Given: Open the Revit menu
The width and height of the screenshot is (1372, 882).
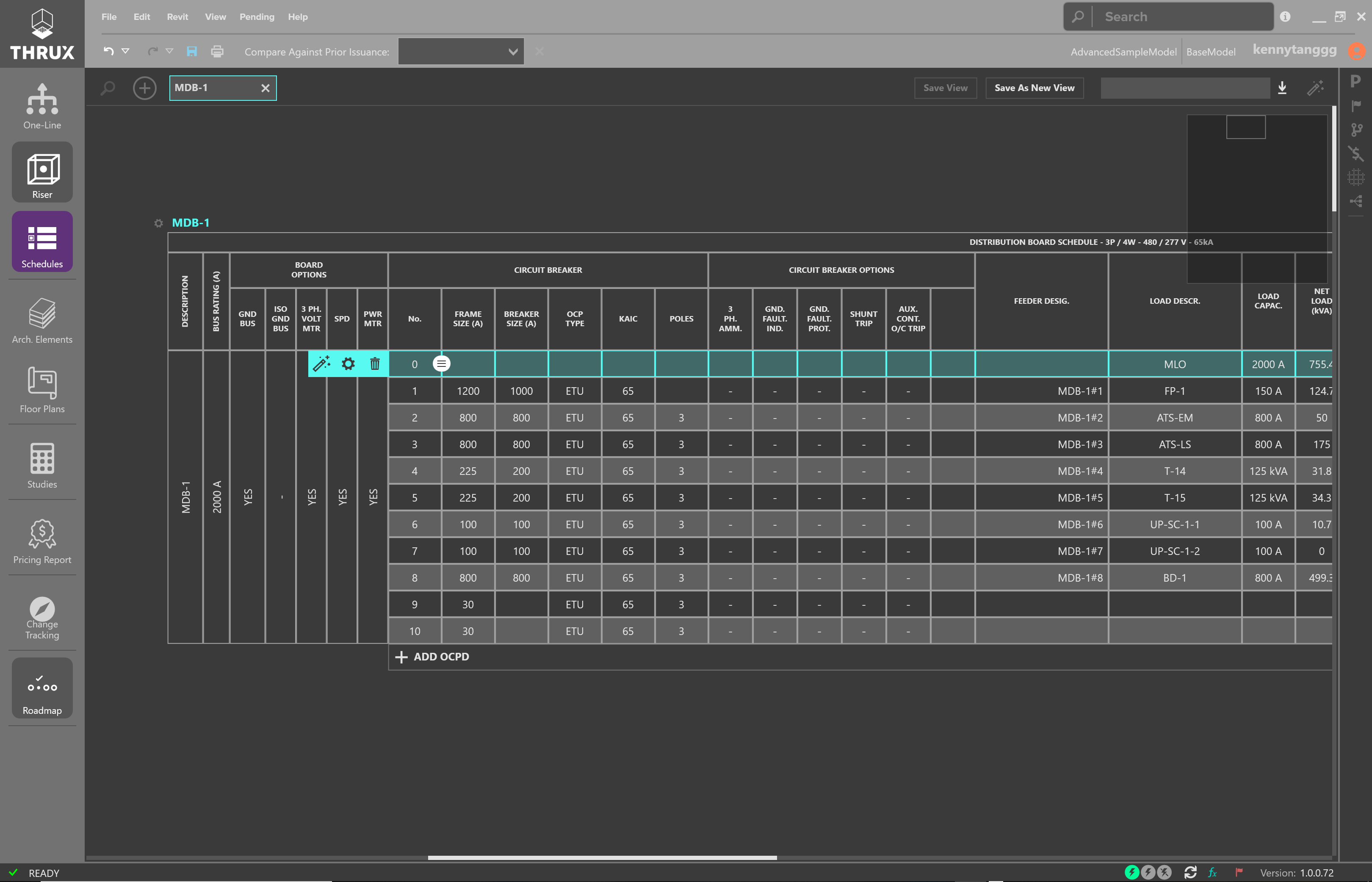Looking at the screenshot, I should tap(177, 17).
